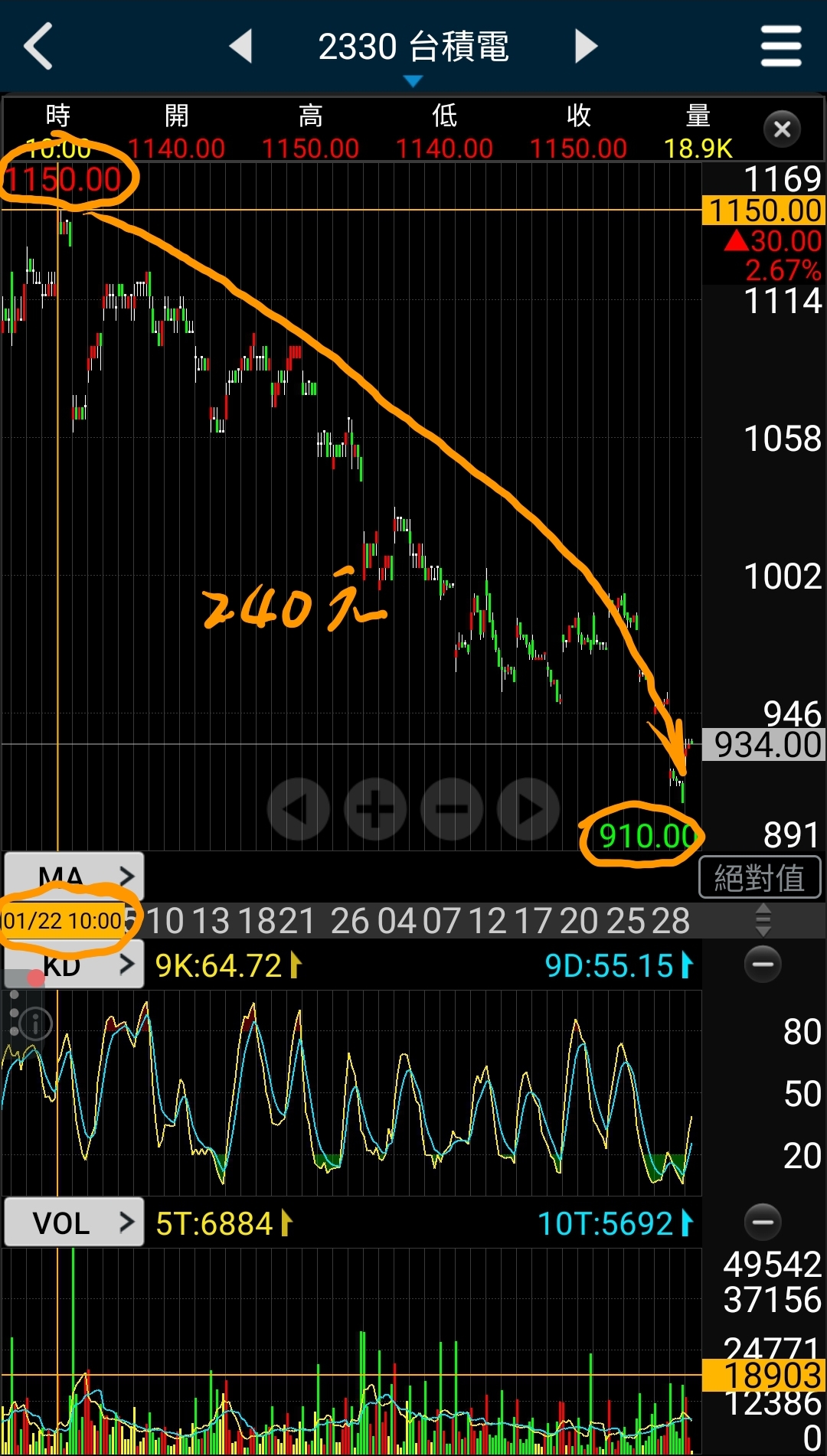
Task: Expand the MA indicator options
Action: pyautogui.click(x=74, y=874)
